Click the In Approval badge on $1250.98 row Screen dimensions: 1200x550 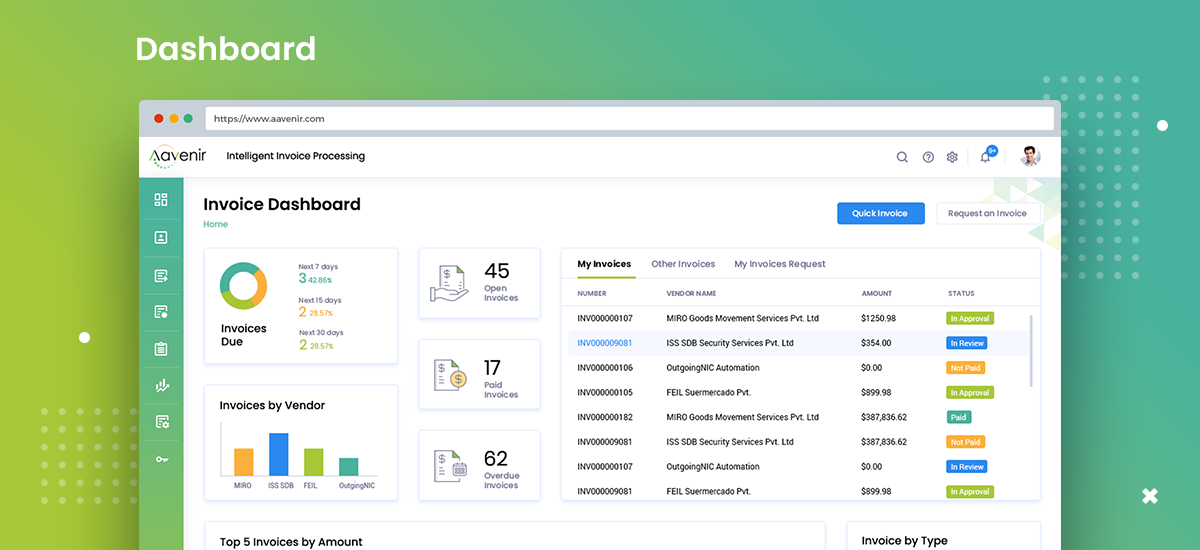(970, 318)
